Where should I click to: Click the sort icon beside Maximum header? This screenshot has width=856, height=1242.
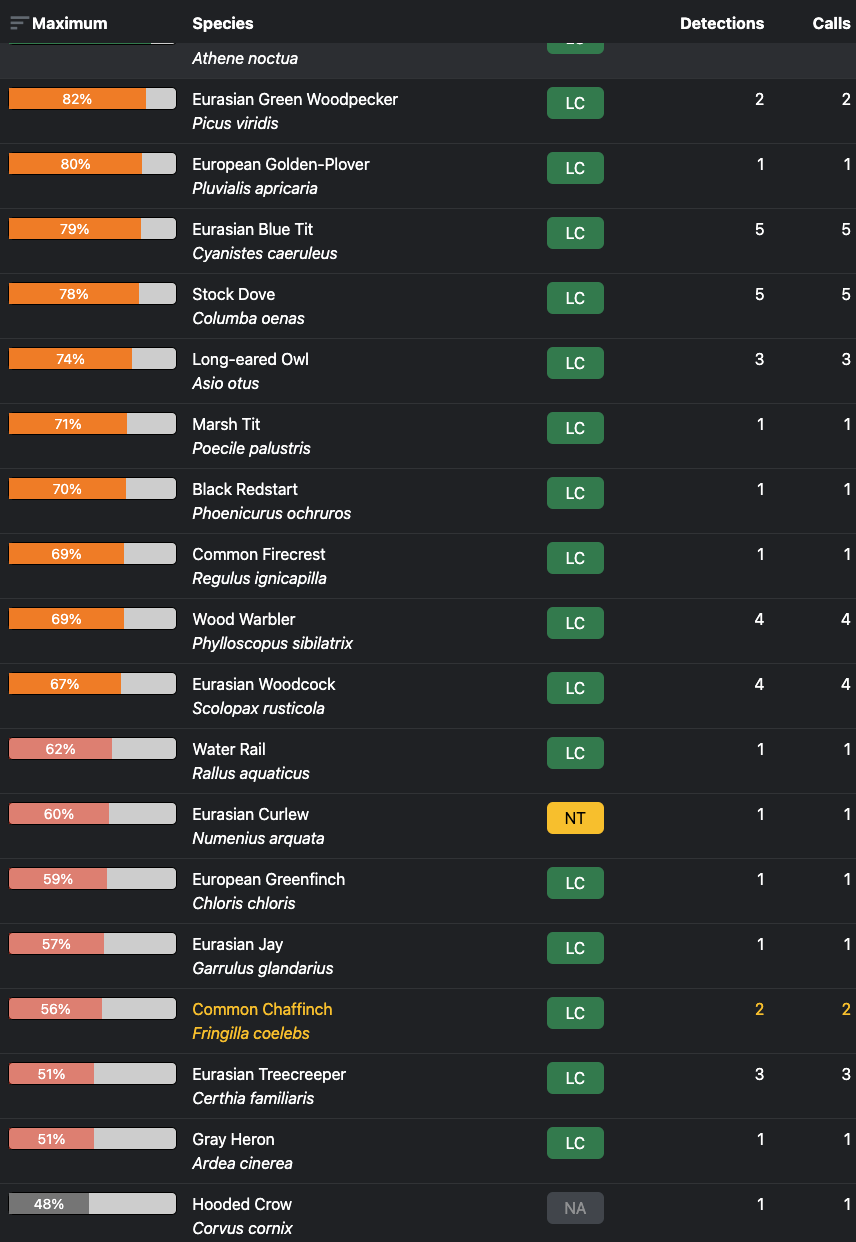click(19, 23)
